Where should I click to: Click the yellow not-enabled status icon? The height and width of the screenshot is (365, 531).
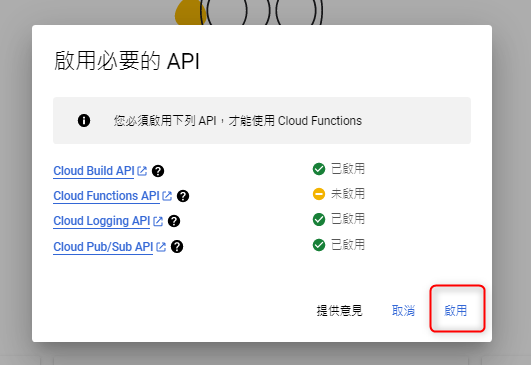[x=319, y=194]
